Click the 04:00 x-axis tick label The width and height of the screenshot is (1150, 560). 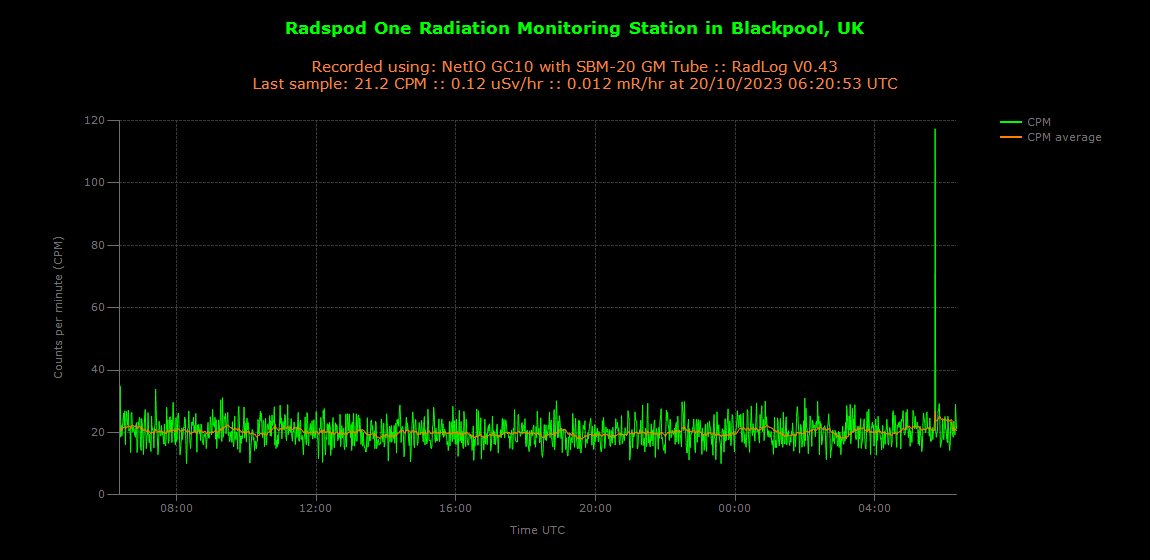(x=874, y=508)
